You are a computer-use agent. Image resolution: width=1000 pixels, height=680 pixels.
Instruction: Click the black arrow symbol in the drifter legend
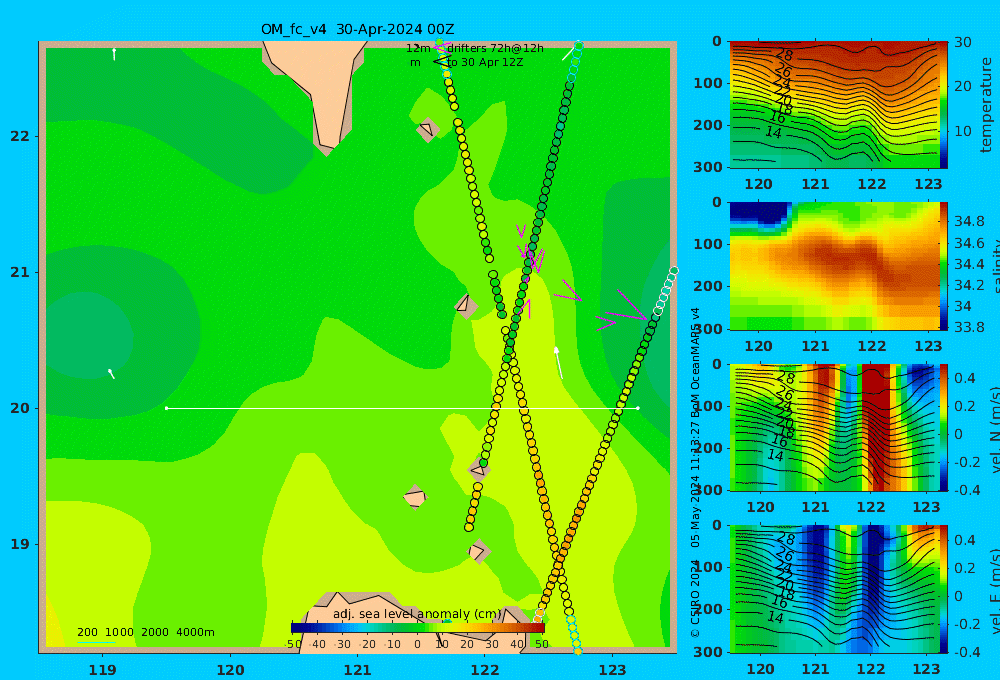coord(441,62)
